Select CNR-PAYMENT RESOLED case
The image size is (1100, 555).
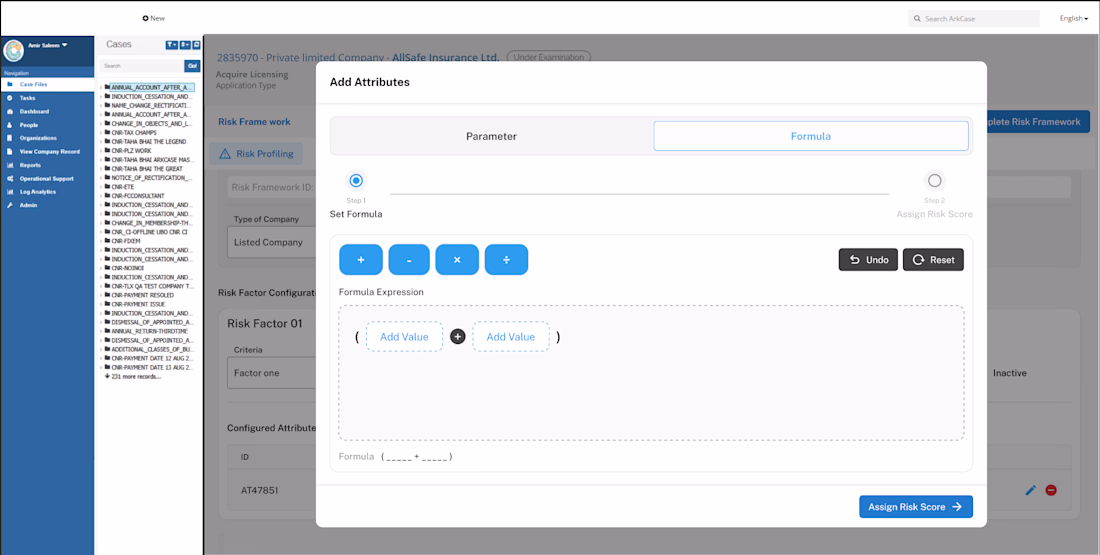(143, 295)
